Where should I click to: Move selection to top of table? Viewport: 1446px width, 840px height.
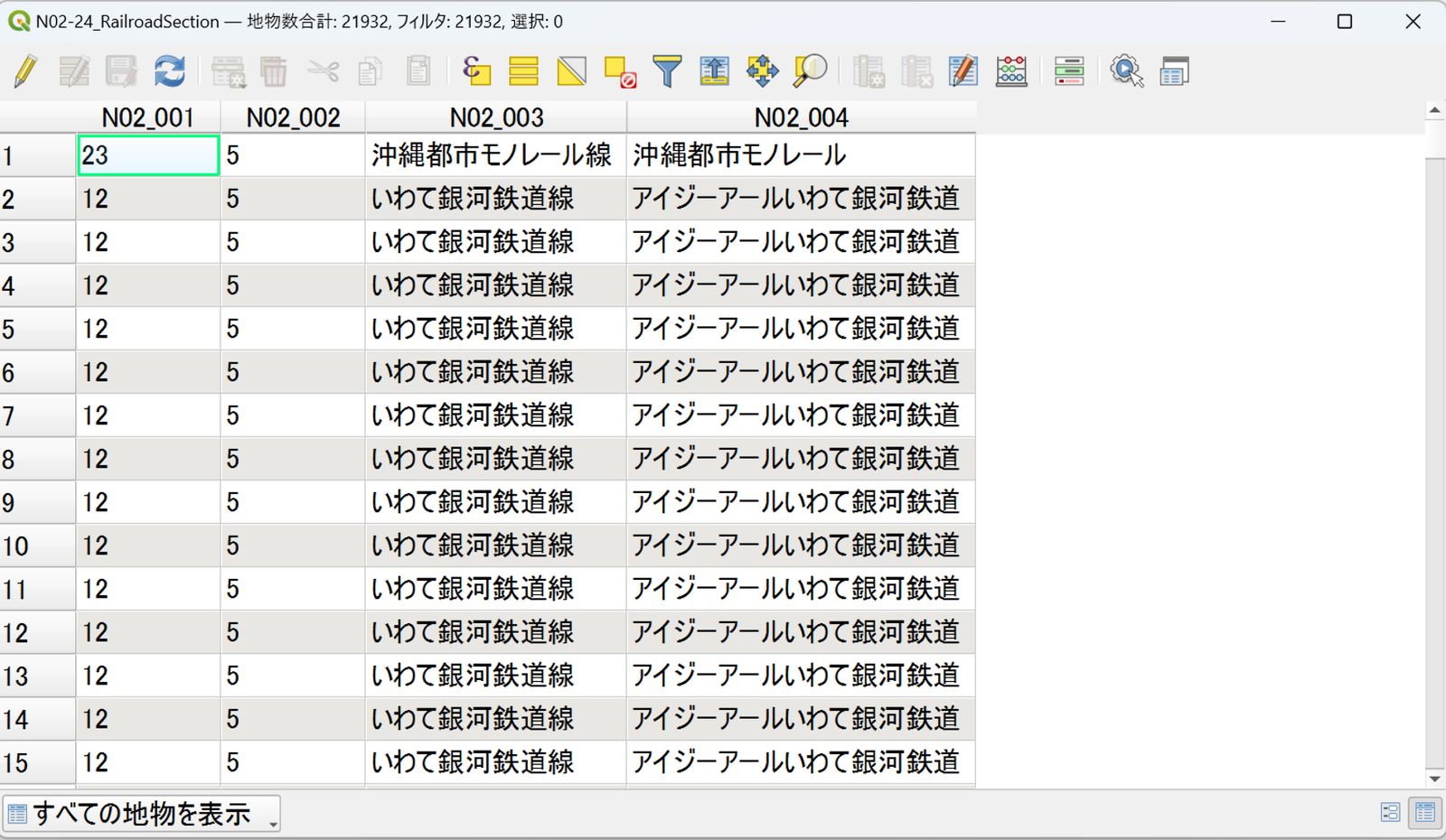point(715,70)
